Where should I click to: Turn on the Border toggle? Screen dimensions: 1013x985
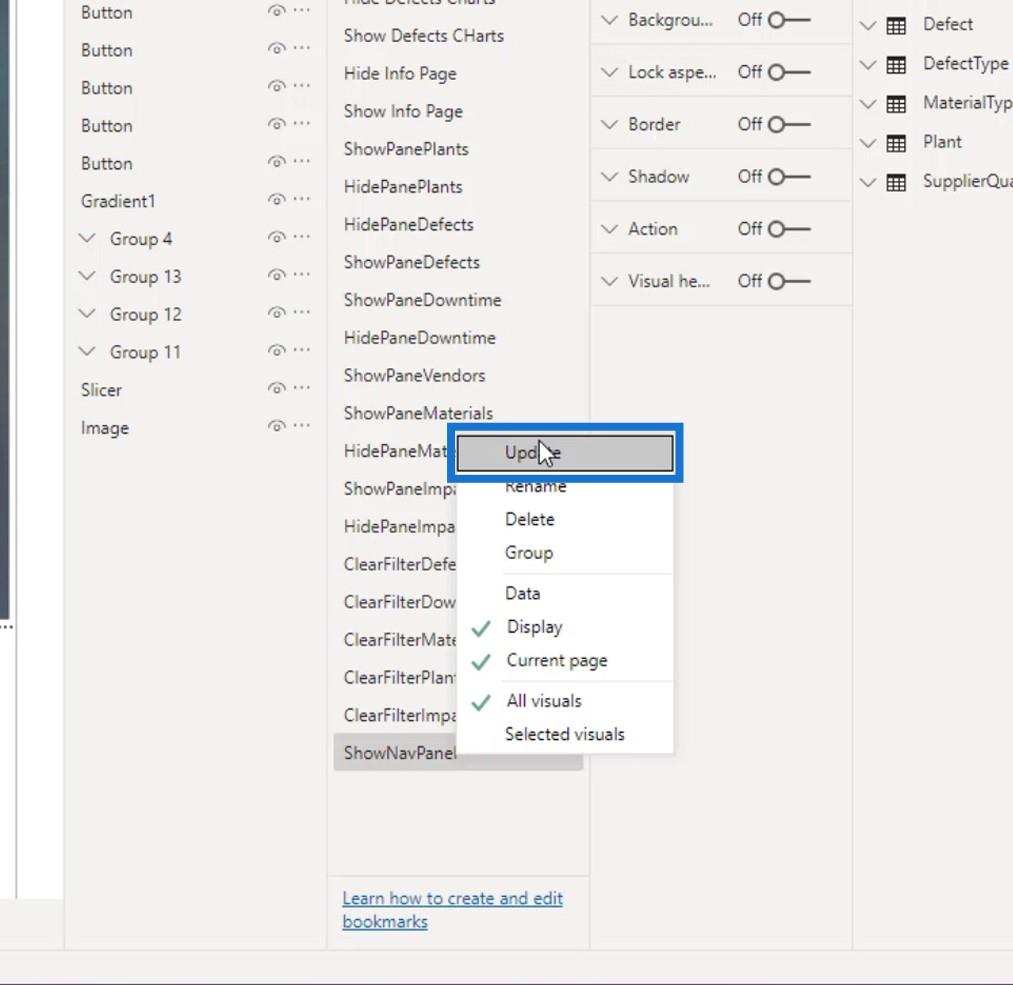789,124
